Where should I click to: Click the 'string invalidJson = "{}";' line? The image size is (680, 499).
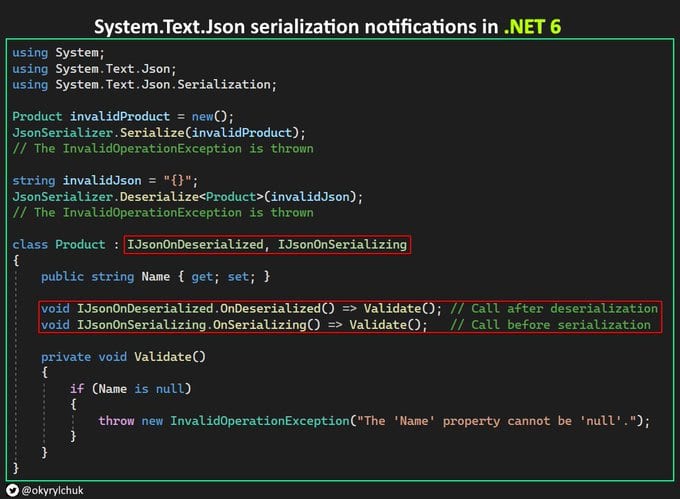point(105,180)
